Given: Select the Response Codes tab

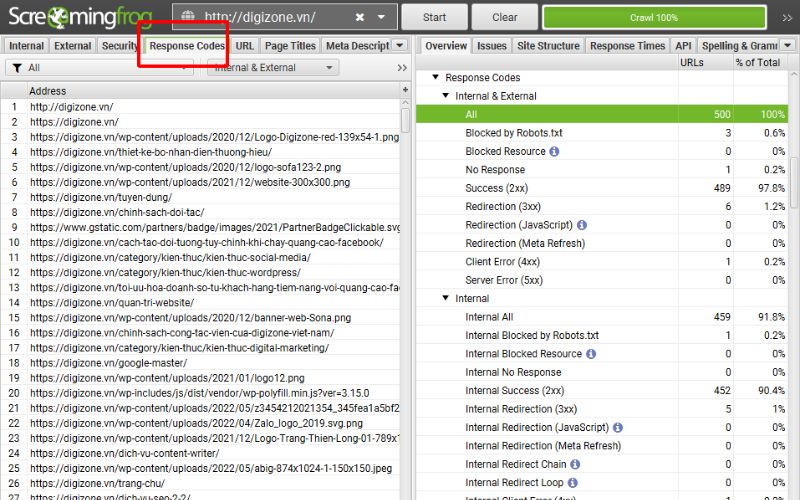Looking at the screenshot, I should (x=187, y=46).
